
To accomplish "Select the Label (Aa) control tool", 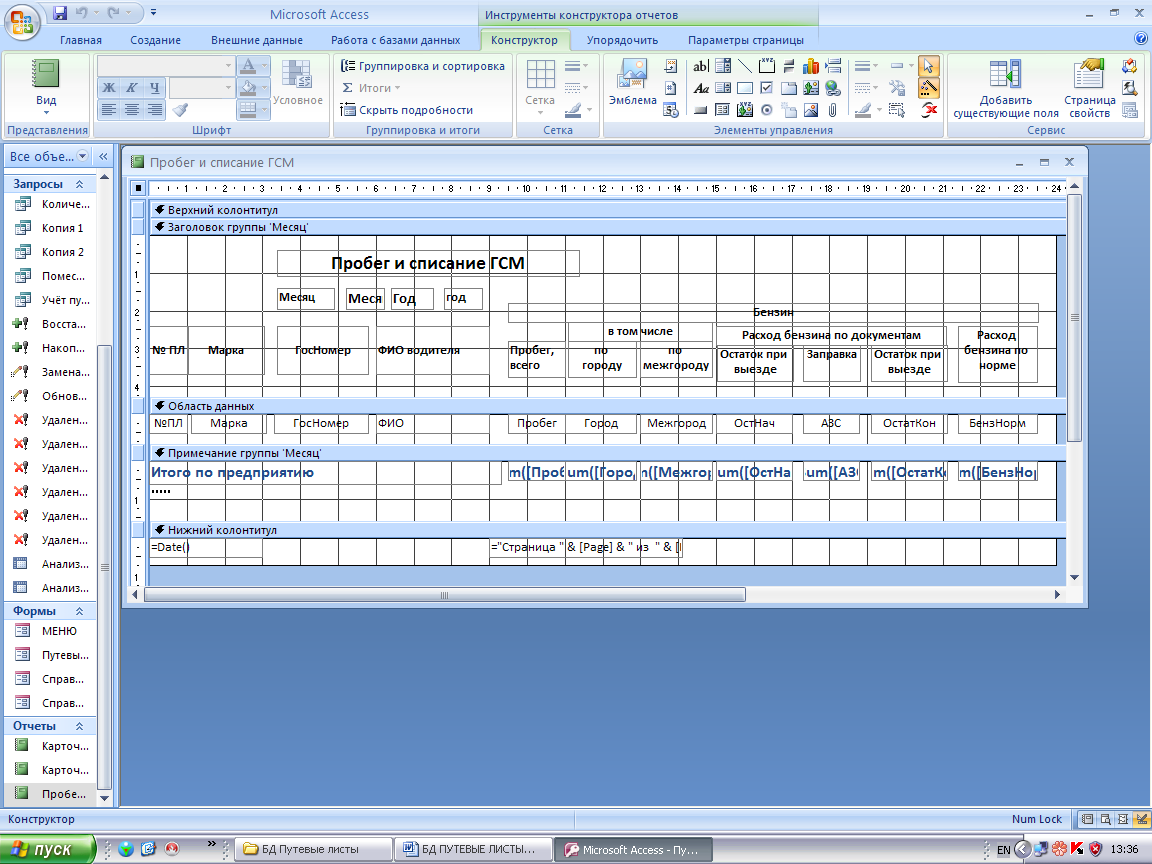I will (701, 88).
